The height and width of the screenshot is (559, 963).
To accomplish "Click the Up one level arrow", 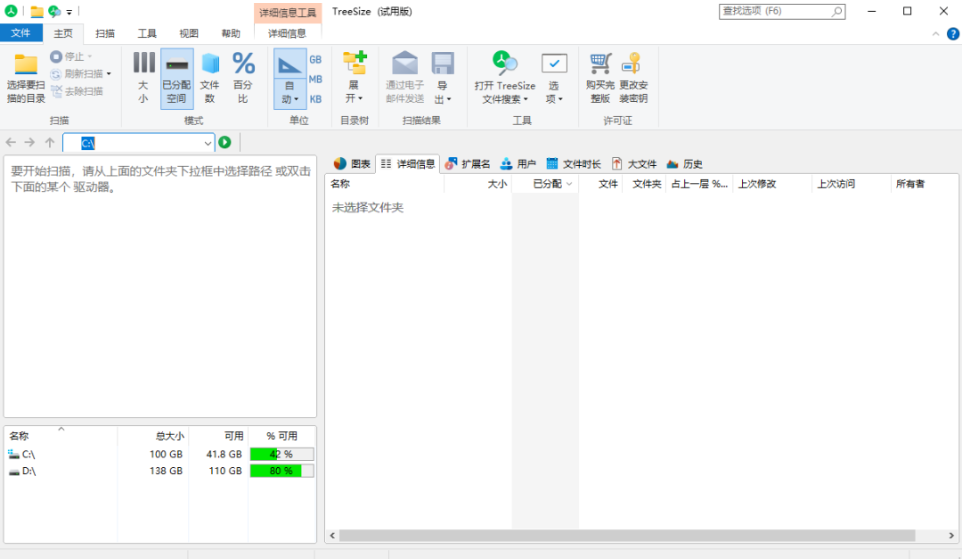I will point(50,143).
